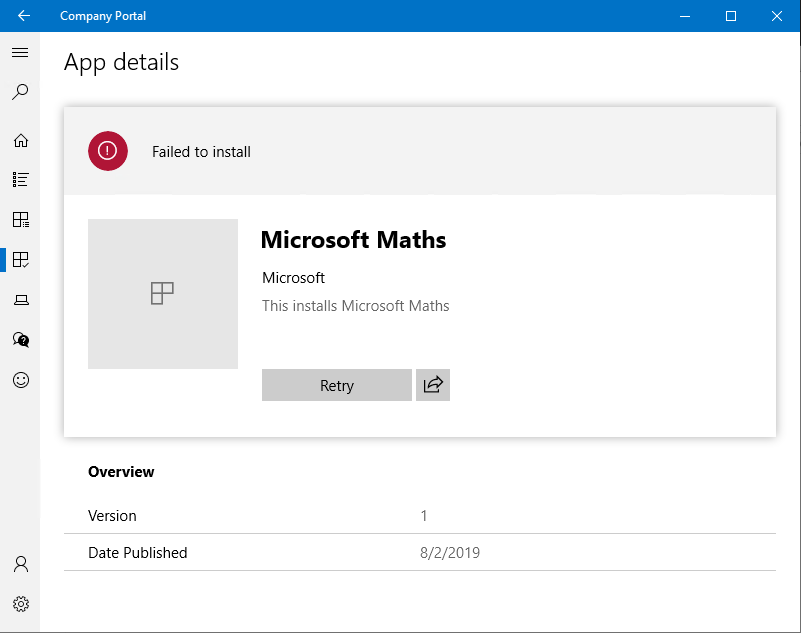Image resolution: width=801 pixels, height=633 pixels.
Task: Click the 'Microsoft Maths' app title
Action: click(353, 240)
